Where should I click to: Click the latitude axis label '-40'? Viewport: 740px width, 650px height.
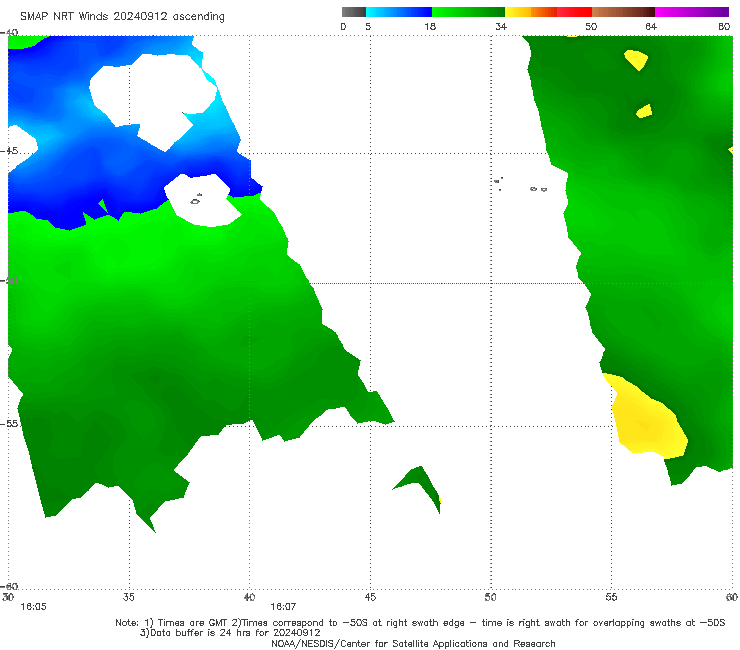[x=9, y=32]
